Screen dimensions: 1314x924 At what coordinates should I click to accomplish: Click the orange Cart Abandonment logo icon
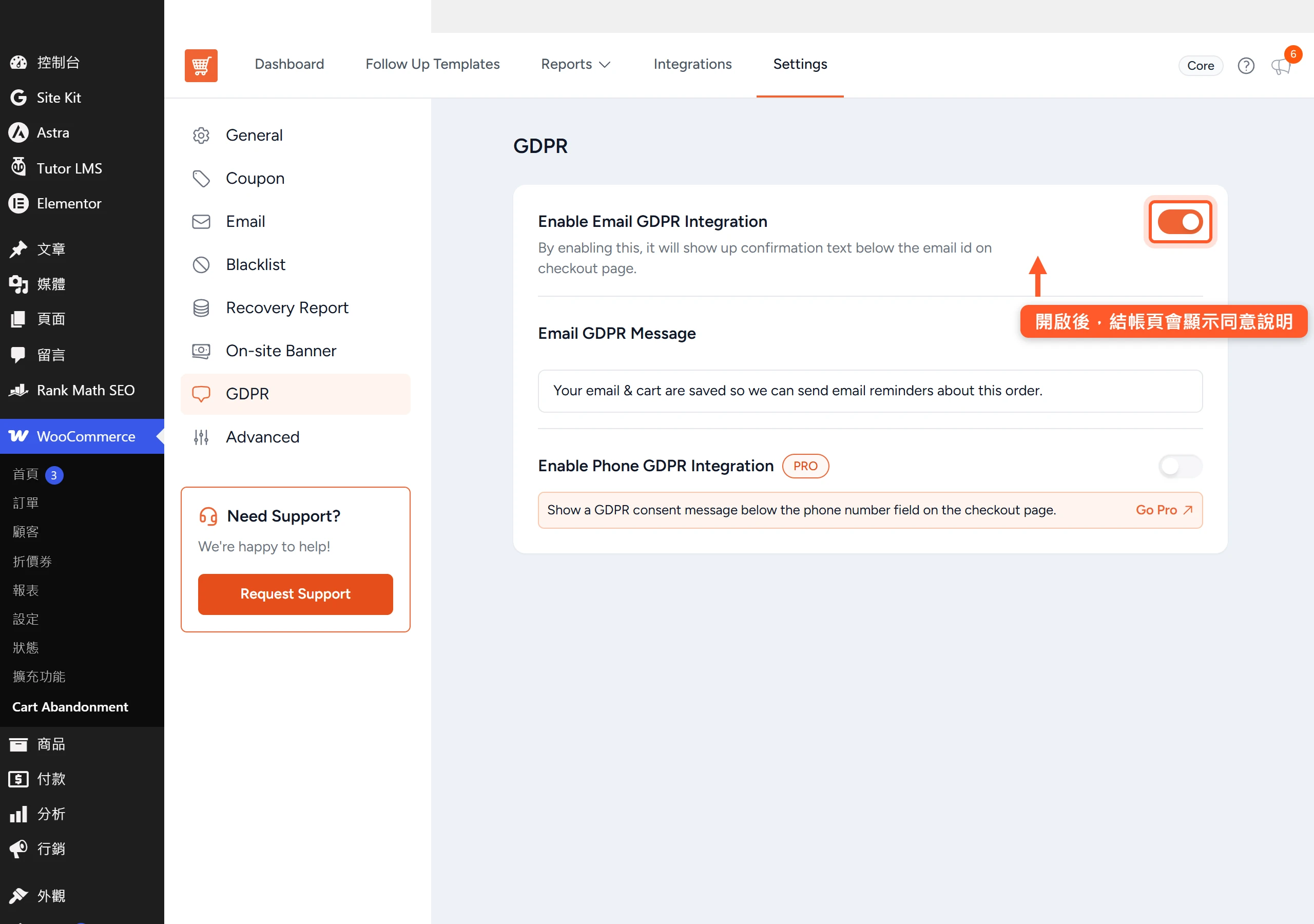pos(201,65)
